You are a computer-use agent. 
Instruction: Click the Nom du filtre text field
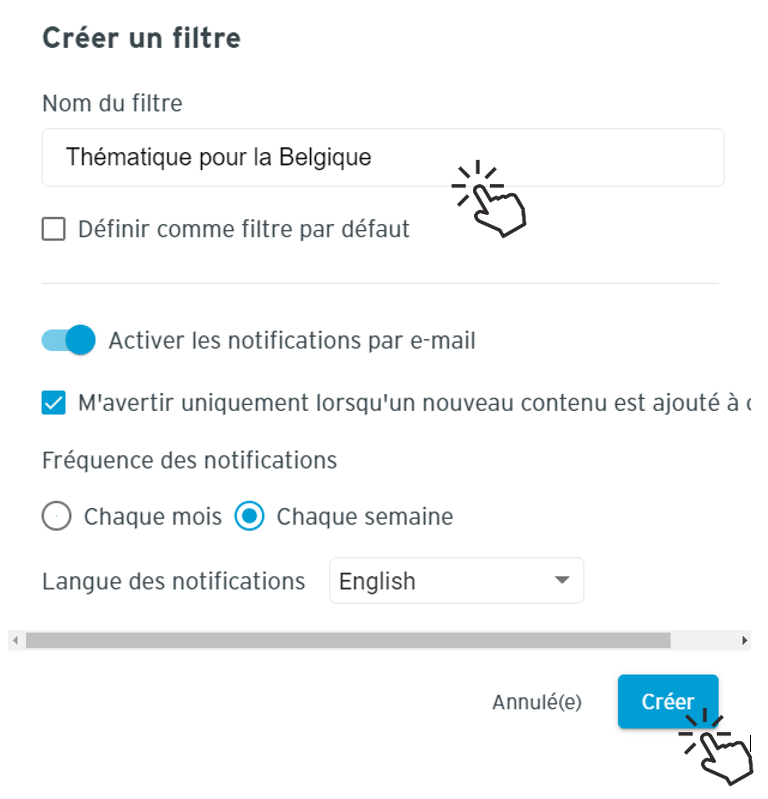pos(383,157)
